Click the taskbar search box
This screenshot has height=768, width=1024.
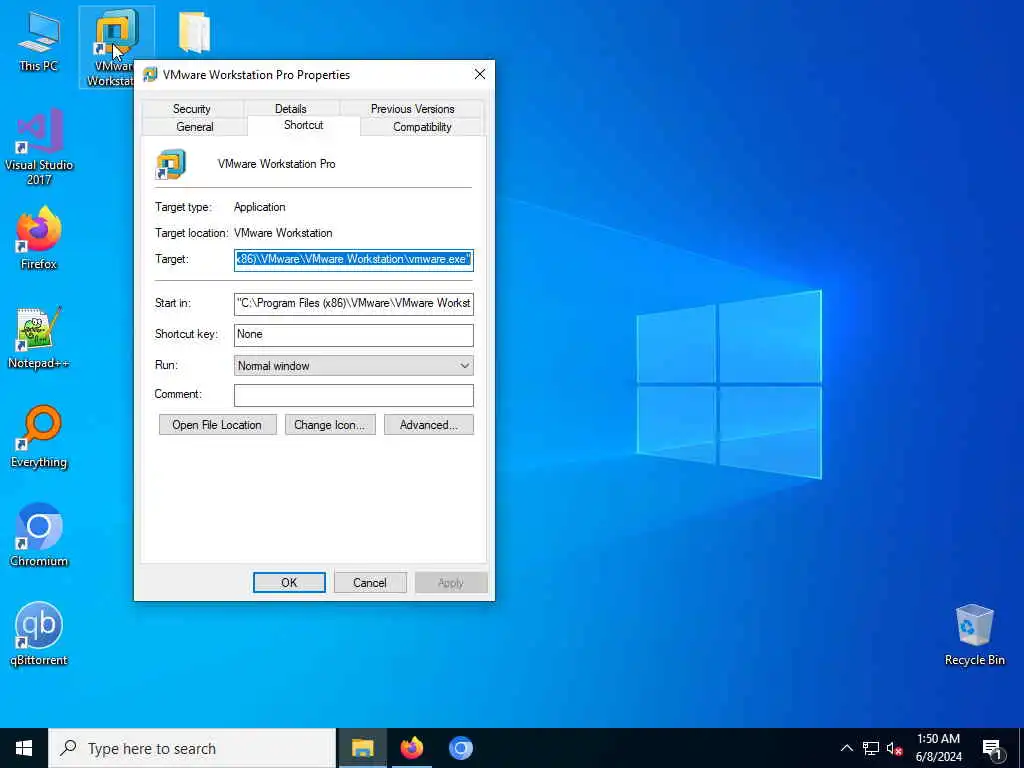tap(192, 748)
